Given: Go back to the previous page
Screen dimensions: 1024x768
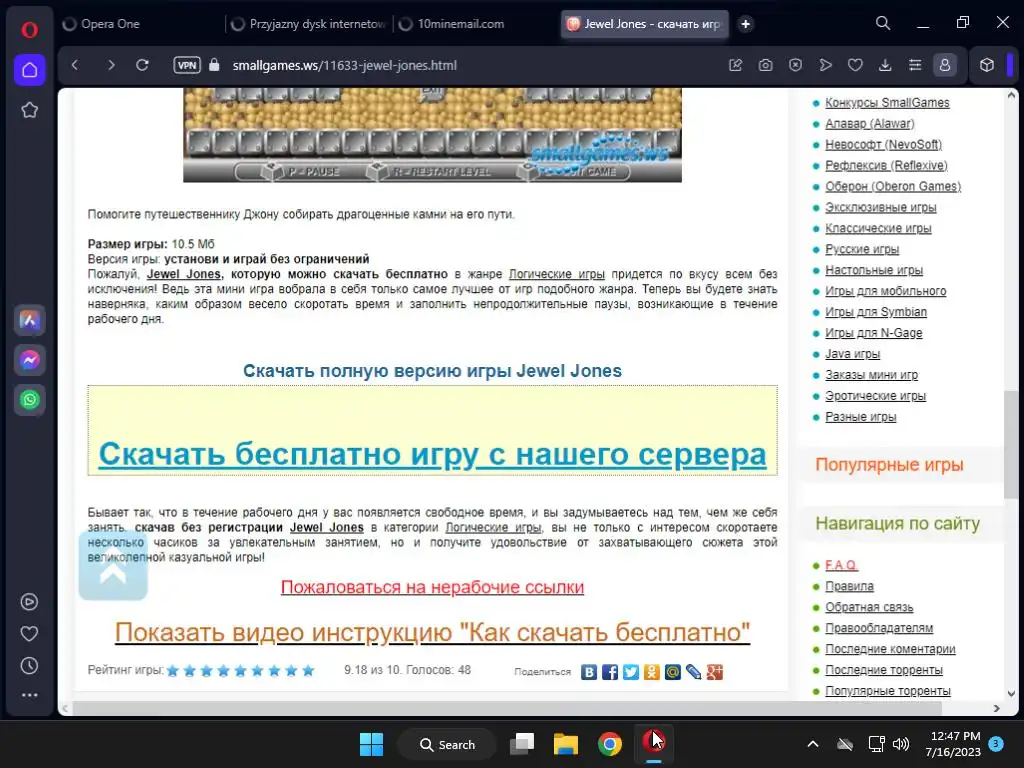Looking at the screenshot, I should (75, 65).
